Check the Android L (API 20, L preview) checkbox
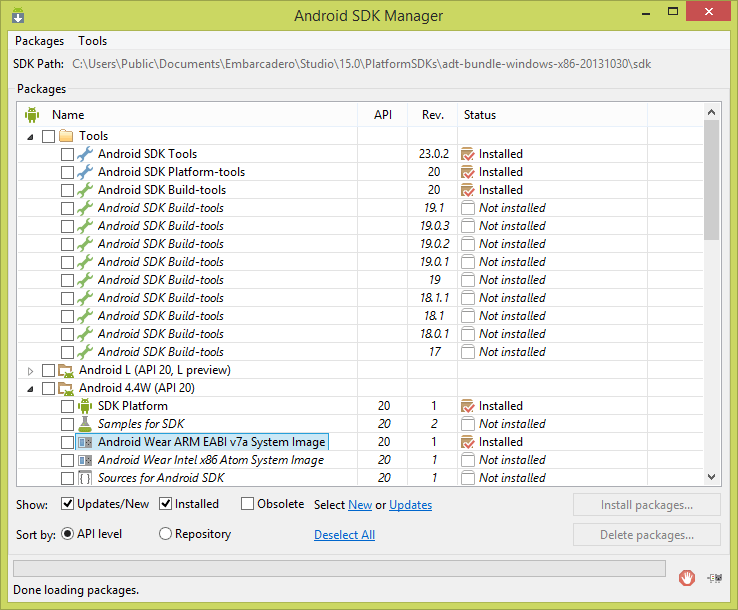738x610 pixels. tap(48, 370)
